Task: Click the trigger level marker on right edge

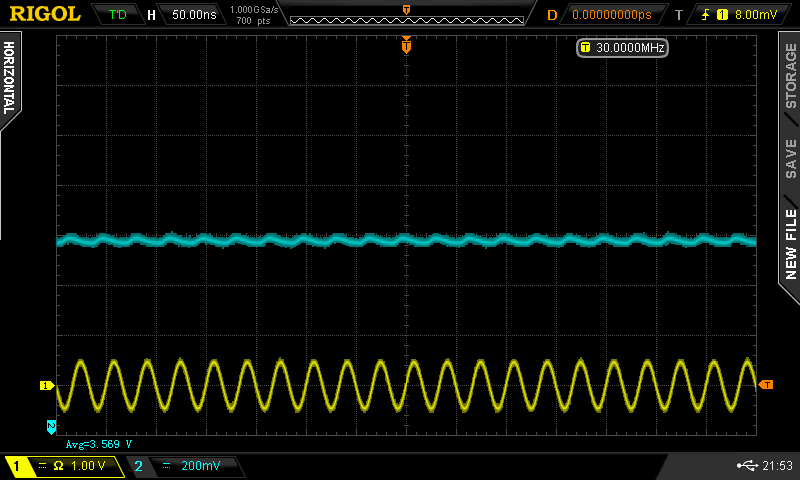Action: [766, 385]
